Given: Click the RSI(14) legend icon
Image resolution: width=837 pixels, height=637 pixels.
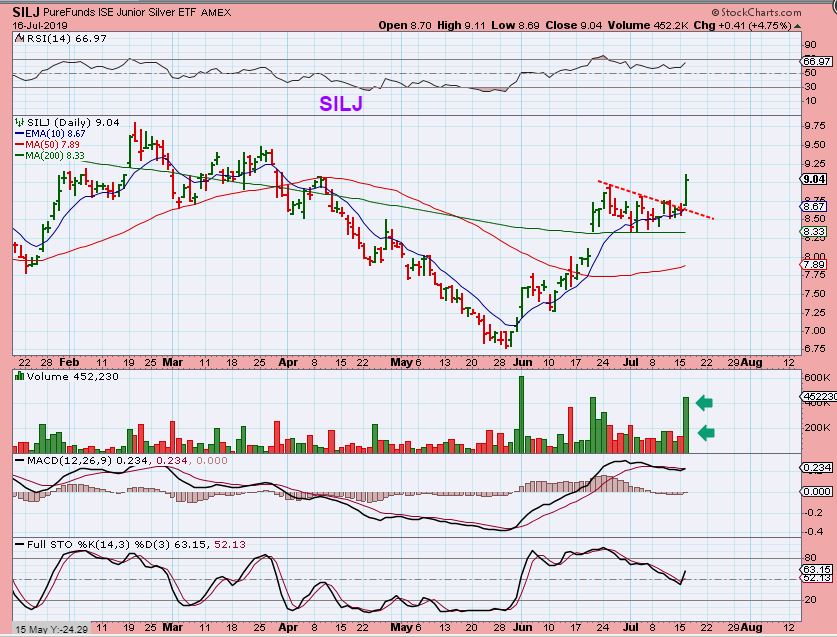Looking at the screenshot, I should pyautogui.click(x=20, y=38).
